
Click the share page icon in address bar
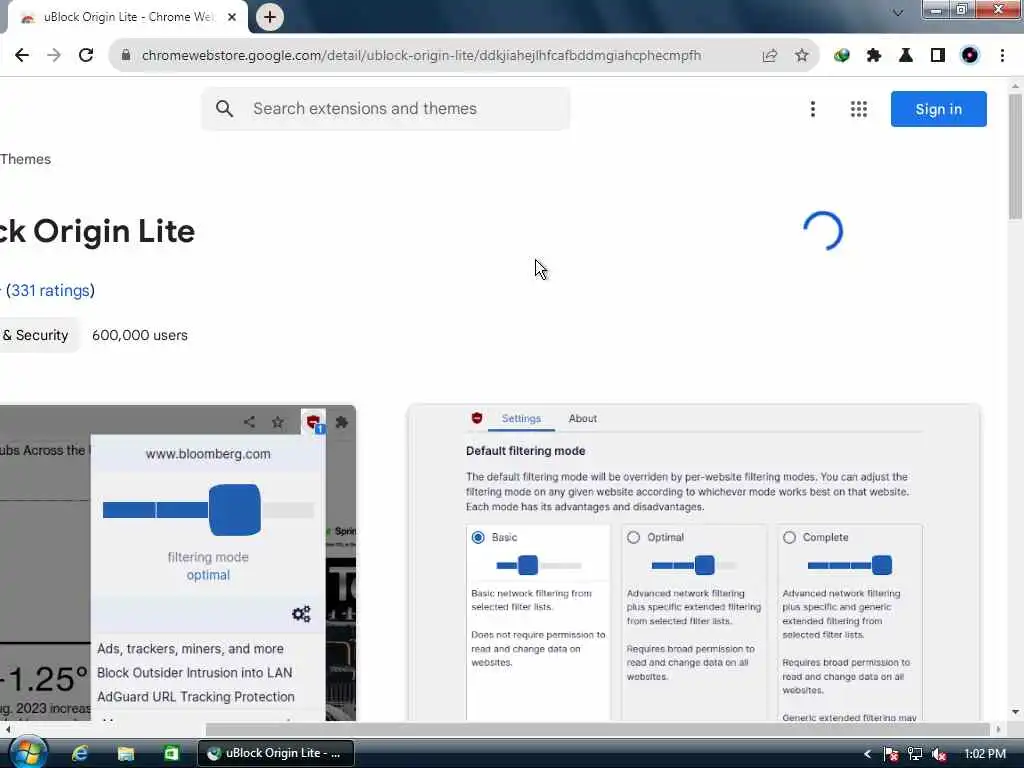[770, 56]
